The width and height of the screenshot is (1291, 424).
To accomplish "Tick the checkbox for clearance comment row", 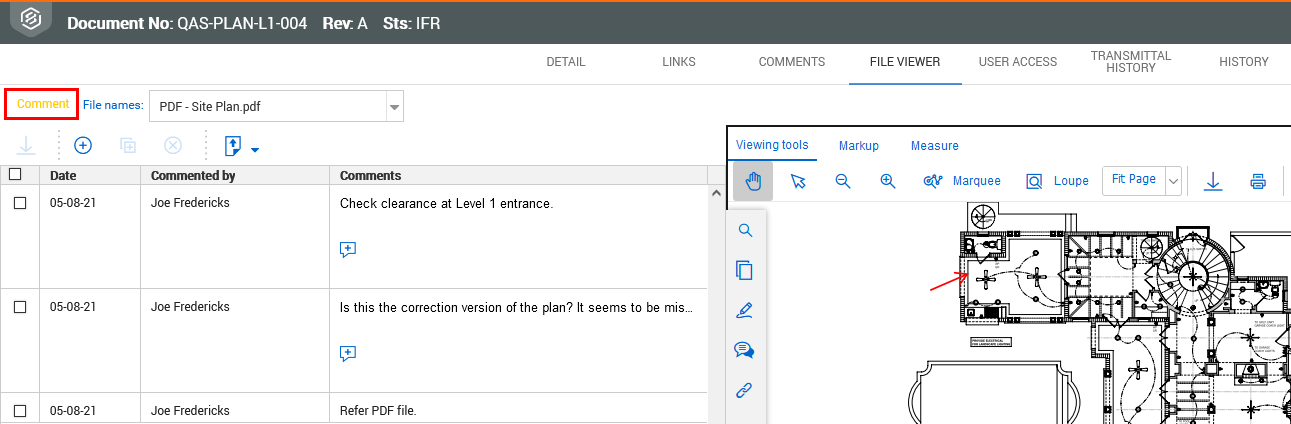I will click(x=20, y=203).
